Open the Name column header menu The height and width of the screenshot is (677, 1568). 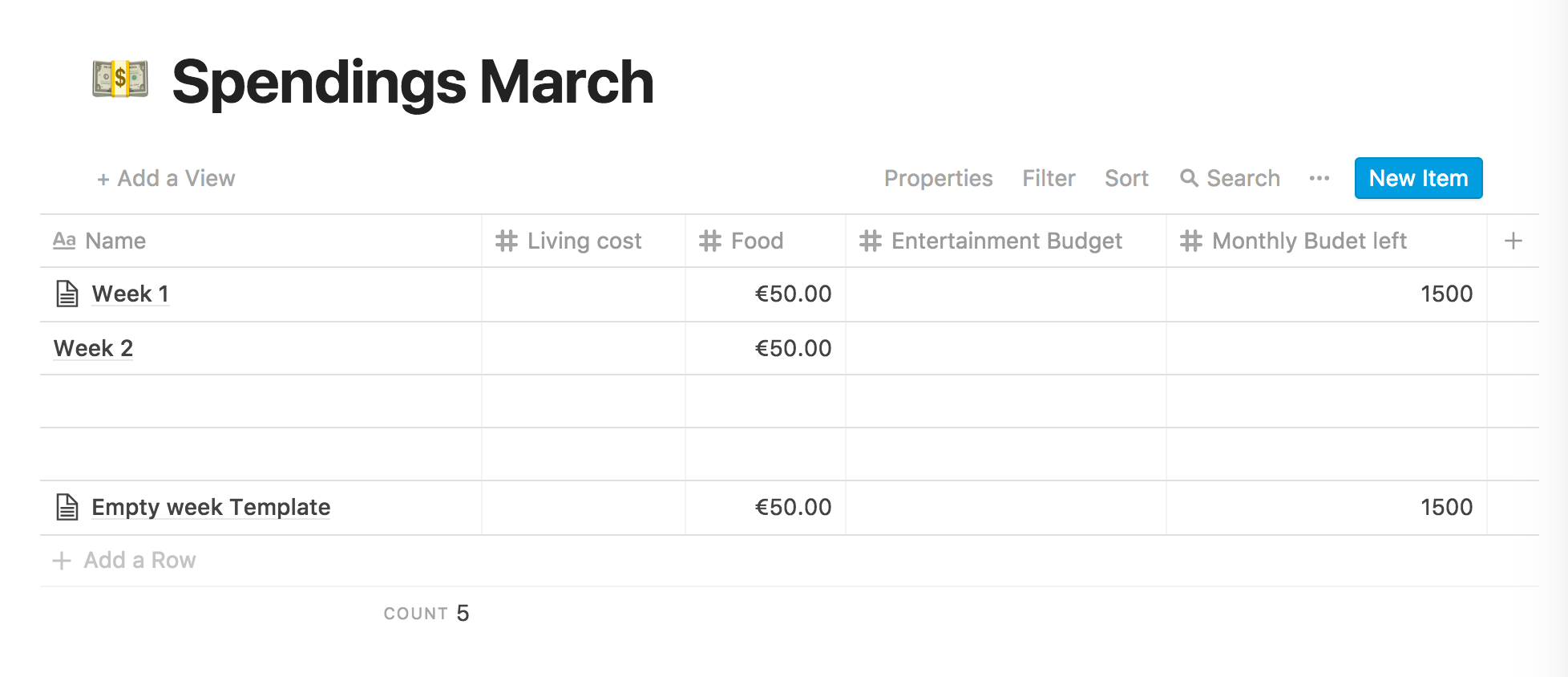tap(261, 241)
